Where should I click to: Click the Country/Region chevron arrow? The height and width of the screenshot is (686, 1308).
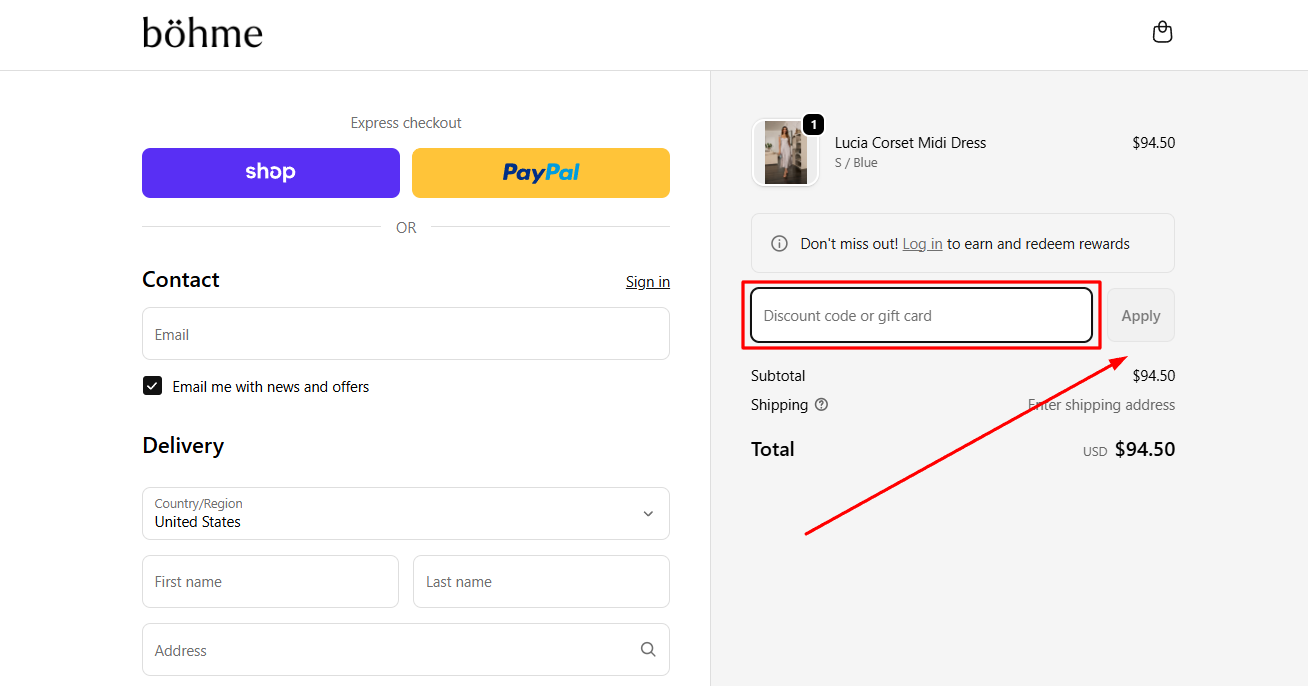648,513
